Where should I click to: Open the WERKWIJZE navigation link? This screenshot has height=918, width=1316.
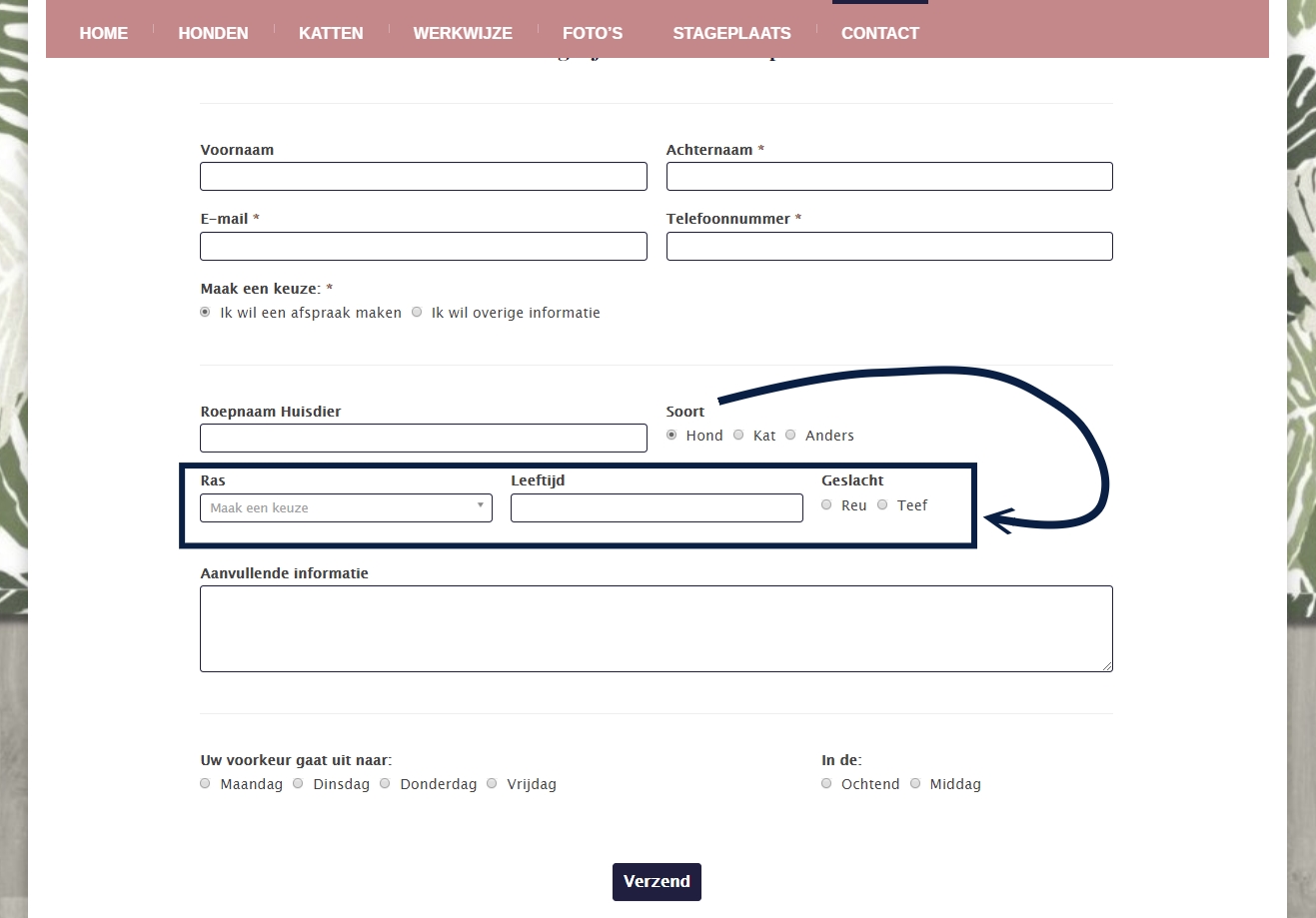(x=463, y=33)
